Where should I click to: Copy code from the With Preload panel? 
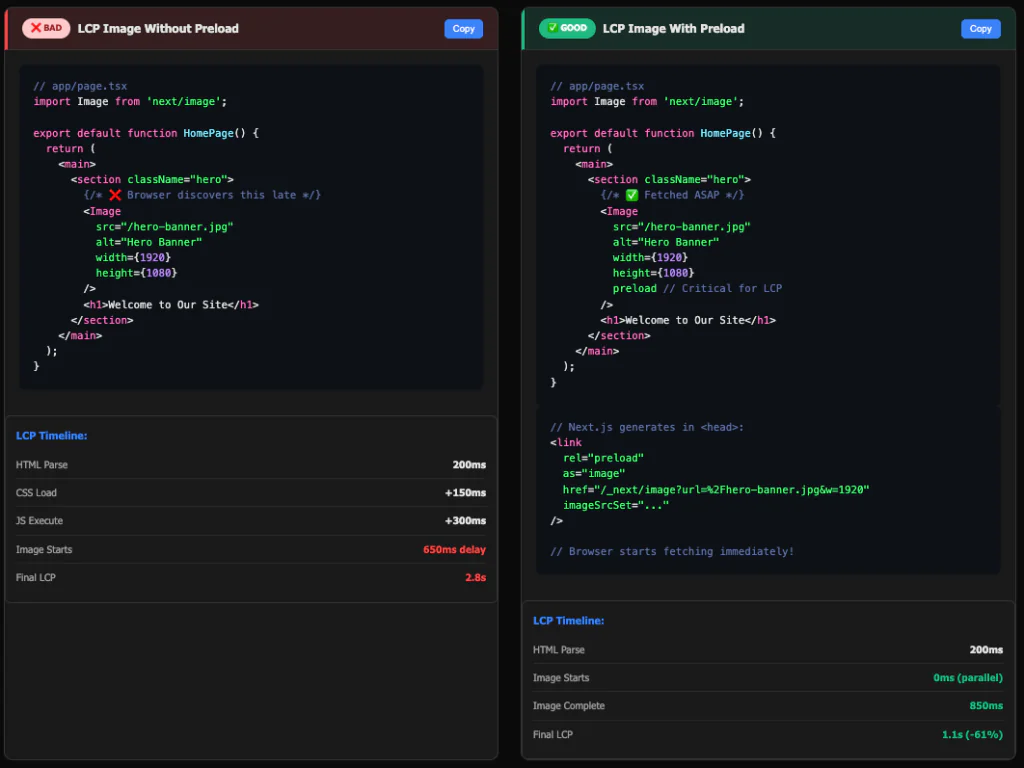pyautogui.click(x=980, y=28)
